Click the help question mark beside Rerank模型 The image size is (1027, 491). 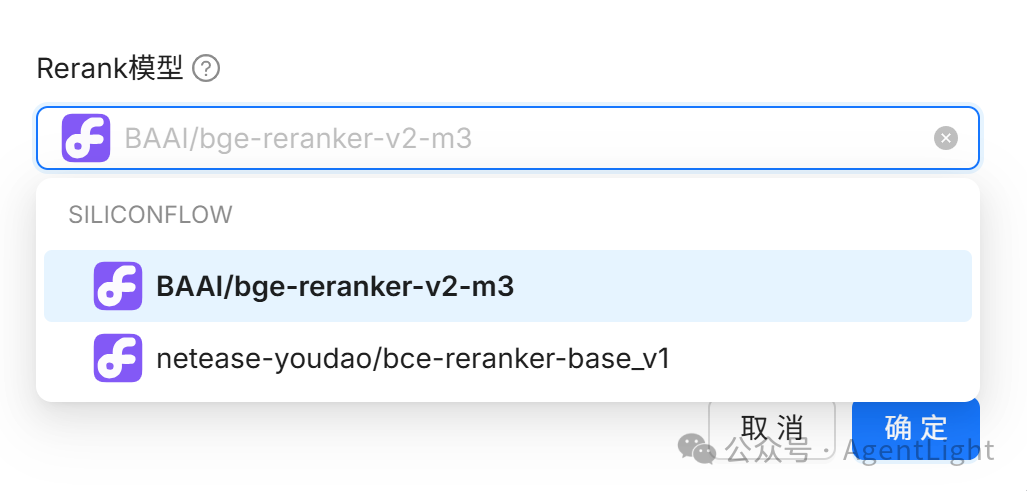pos(206,69)
